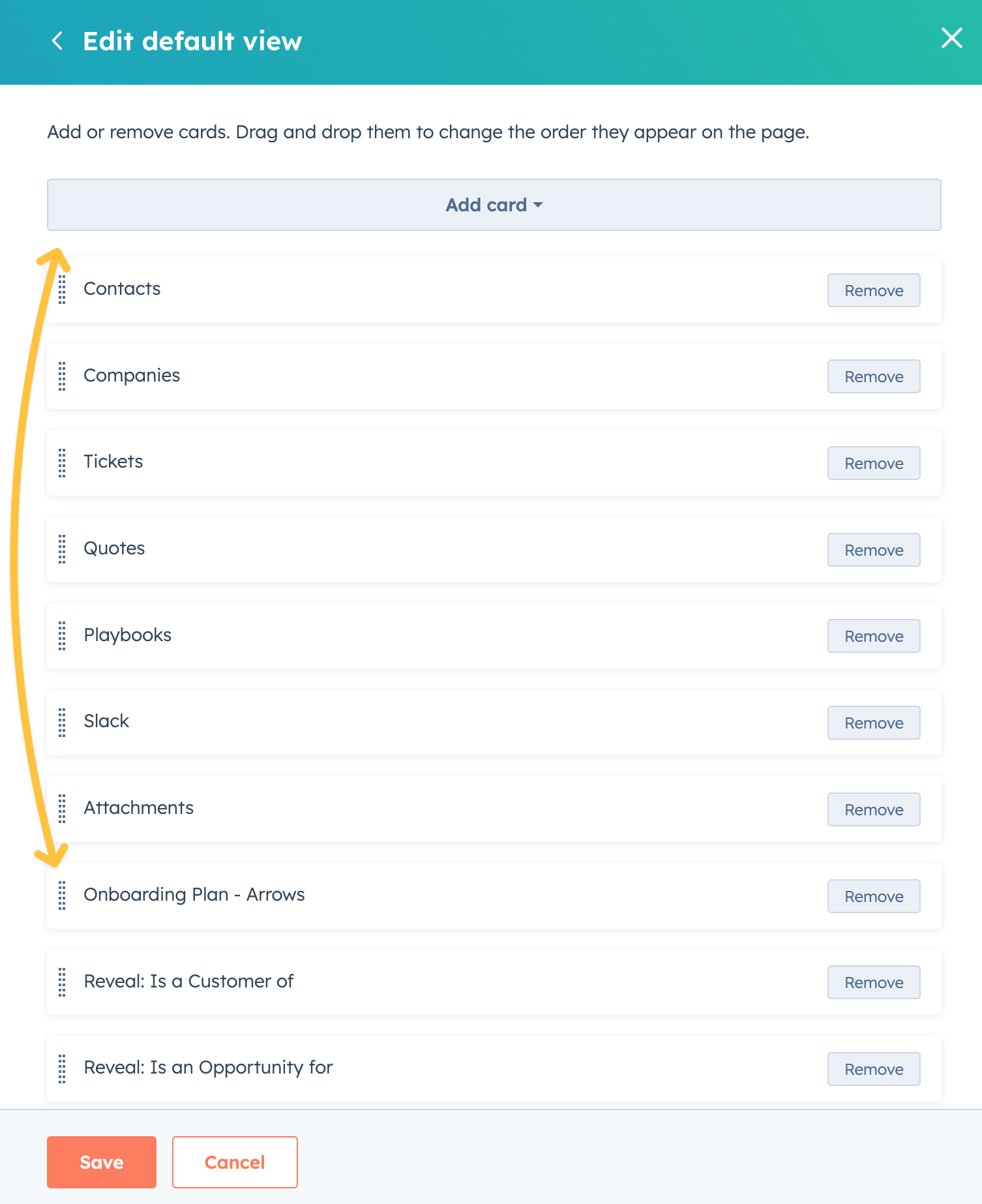982x1204 pixels.
Task: Cancel editing the default view
Action: [235, 1162]
